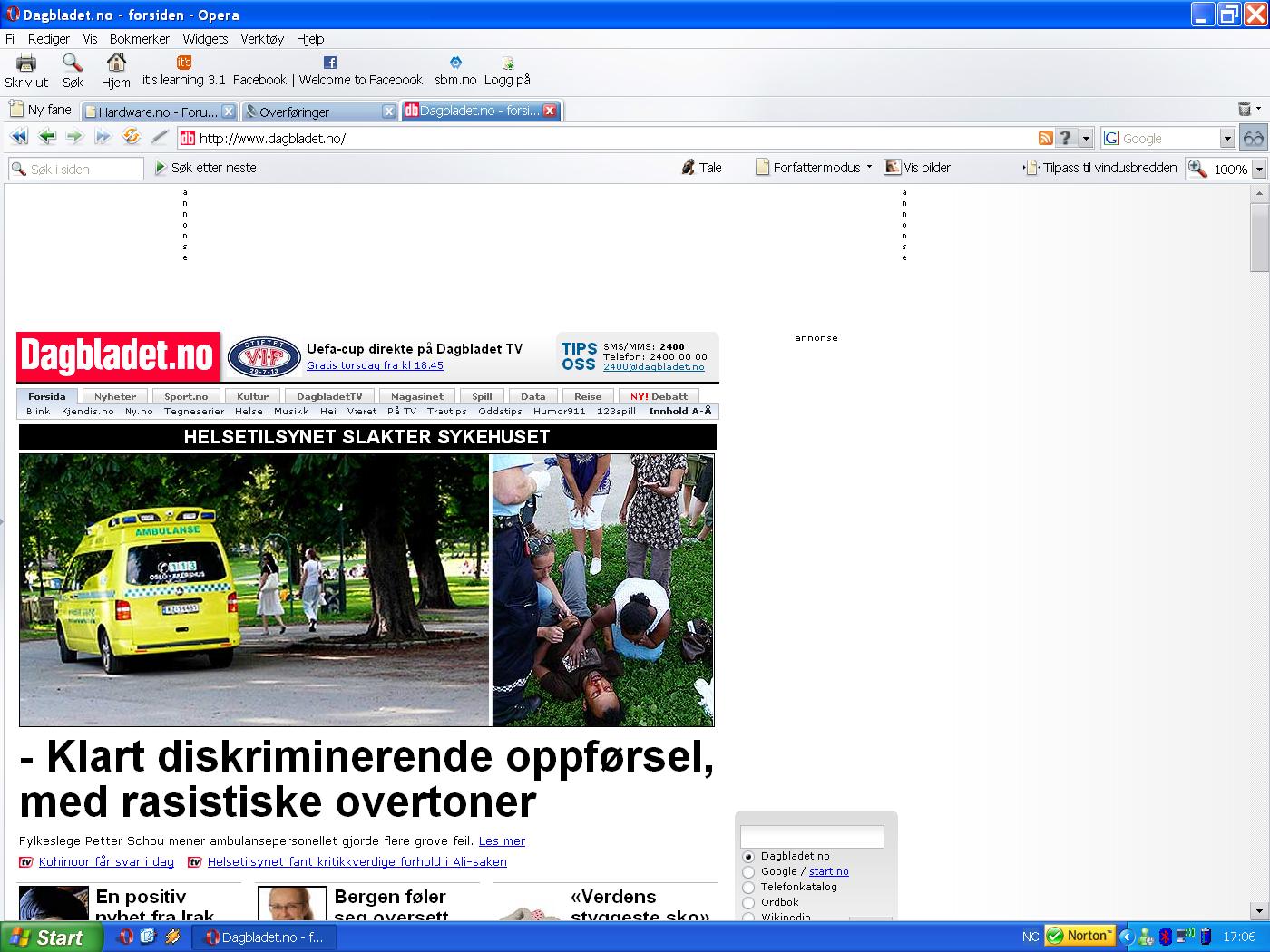The image size is (1270, 952).
Task: Click the Tale voice icon
Action: (x=689, y=168)
